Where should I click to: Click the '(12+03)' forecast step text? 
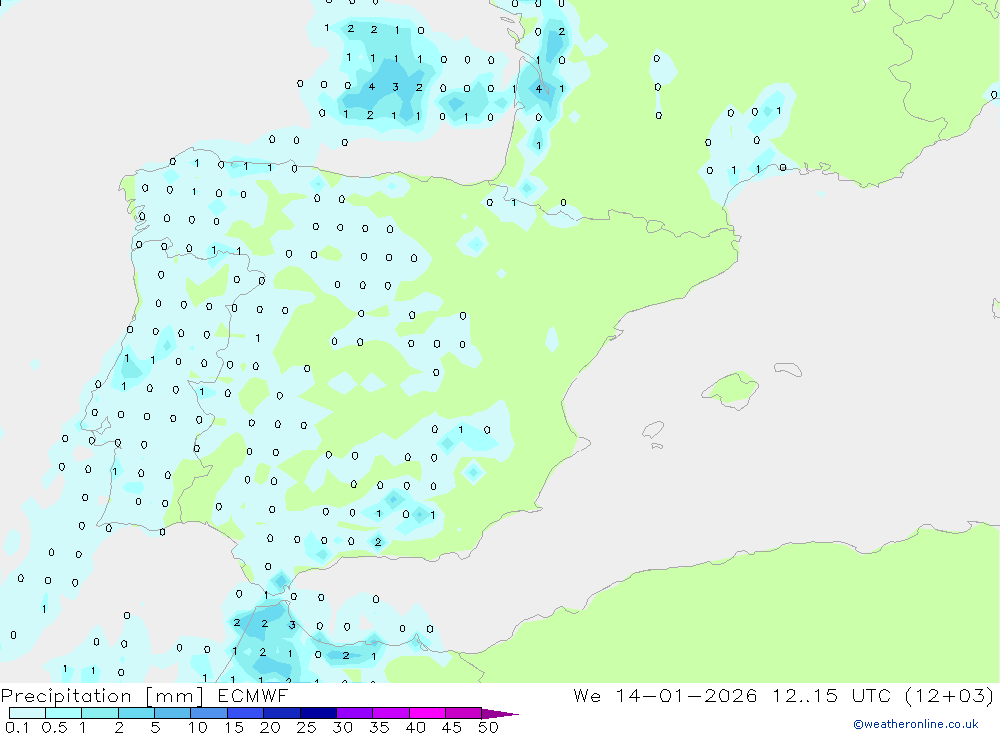pos(950,695)
